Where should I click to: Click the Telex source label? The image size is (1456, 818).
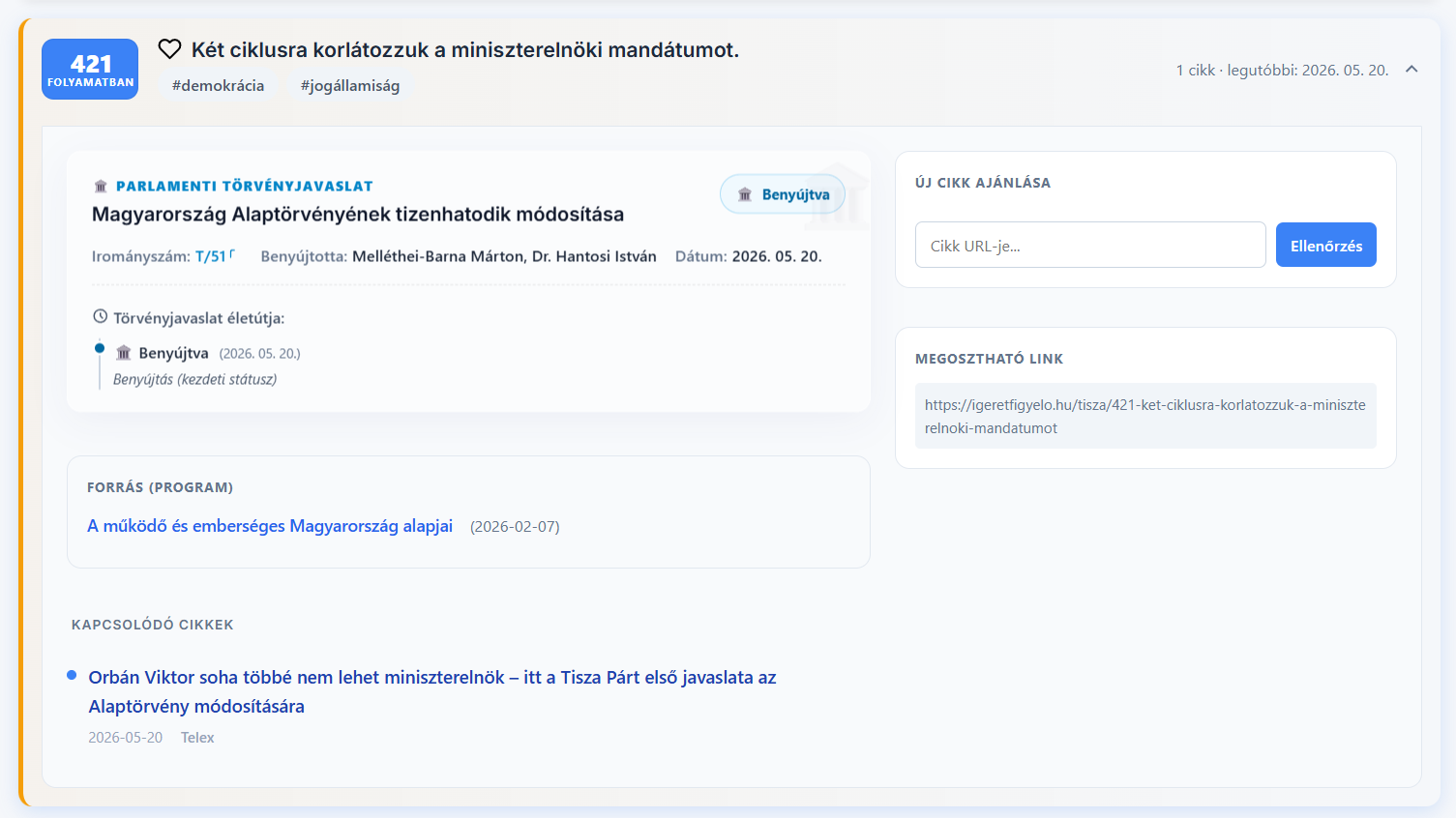point(197,738)
